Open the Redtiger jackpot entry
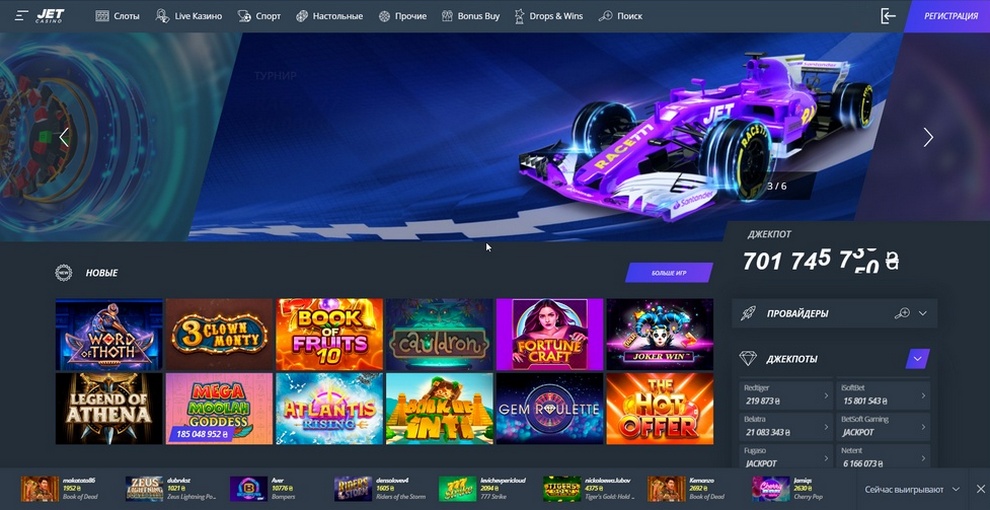The image size is (990, 510). click(x=786, y=394)
